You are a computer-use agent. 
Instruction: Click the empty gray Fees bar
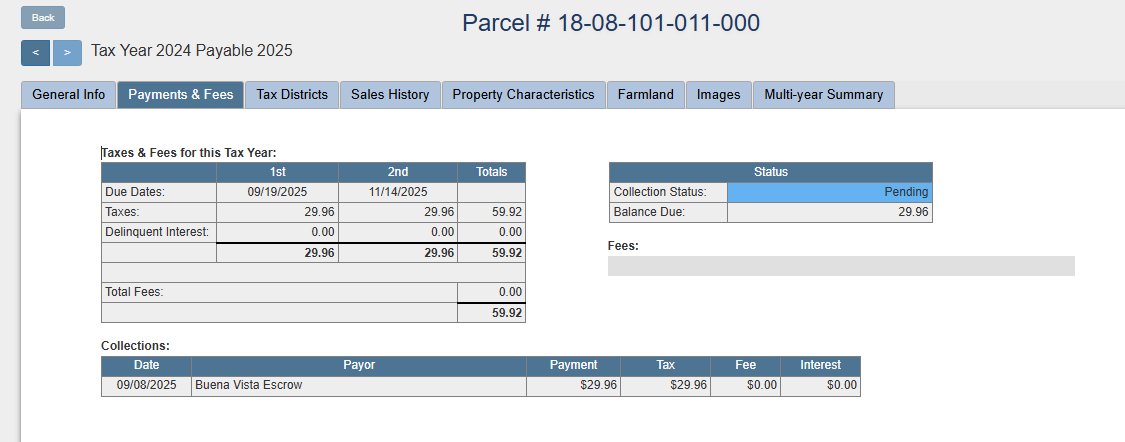840,266
